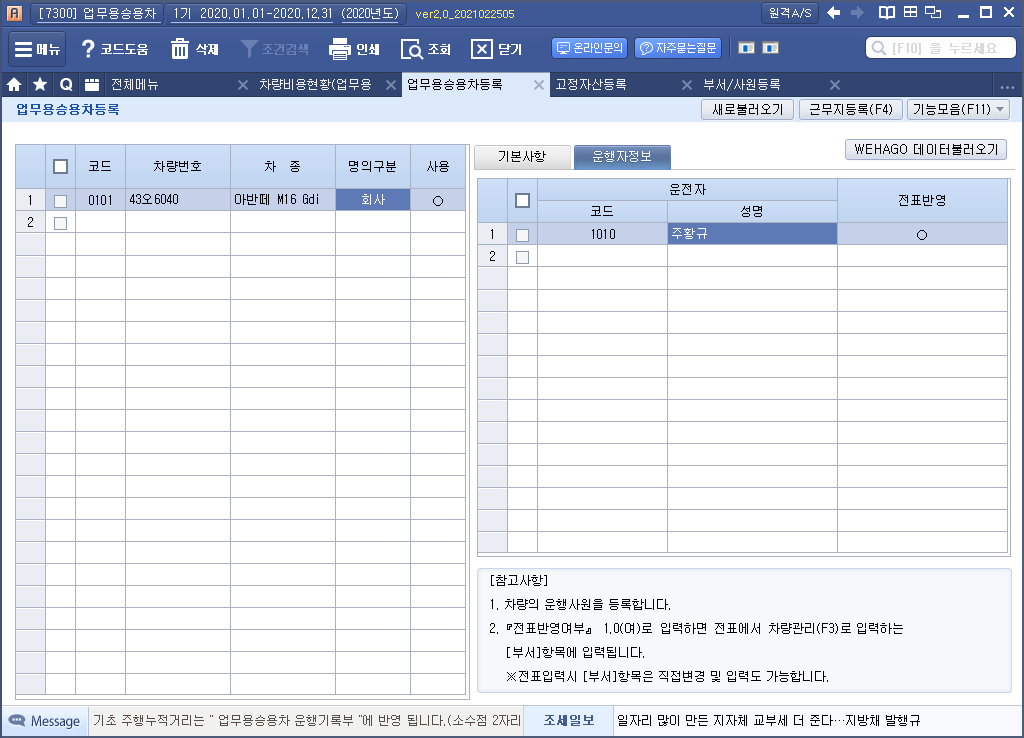Close the 부서/사원등록 tab
The image size is (1024, 738).
click(x=835, y=85)
